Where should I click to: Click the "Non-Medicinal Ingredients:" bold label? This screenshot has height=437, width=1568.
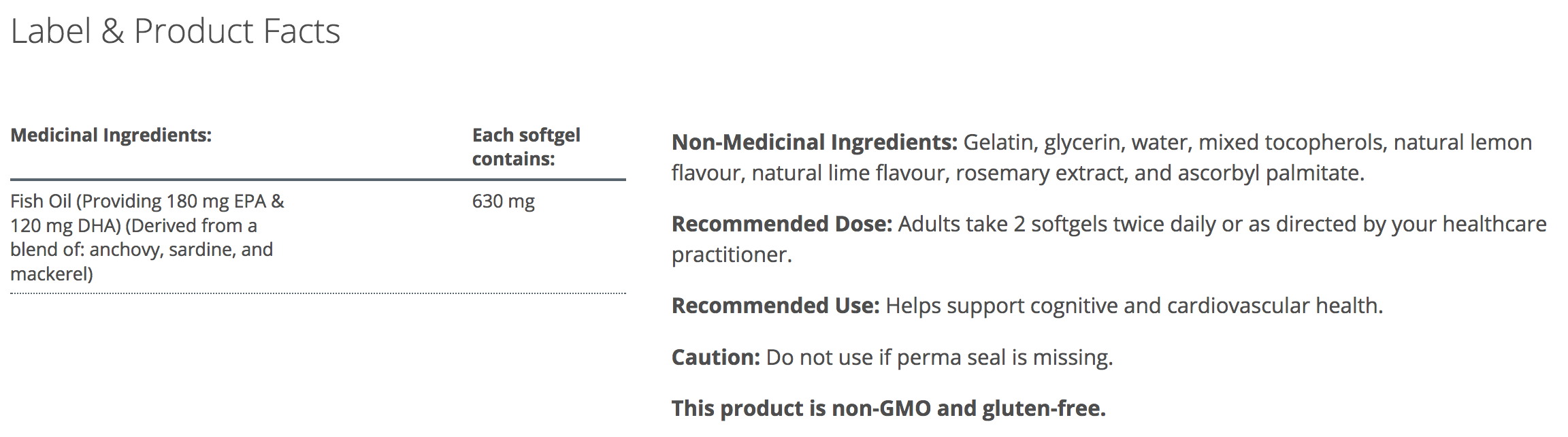[x=814, y=142]
